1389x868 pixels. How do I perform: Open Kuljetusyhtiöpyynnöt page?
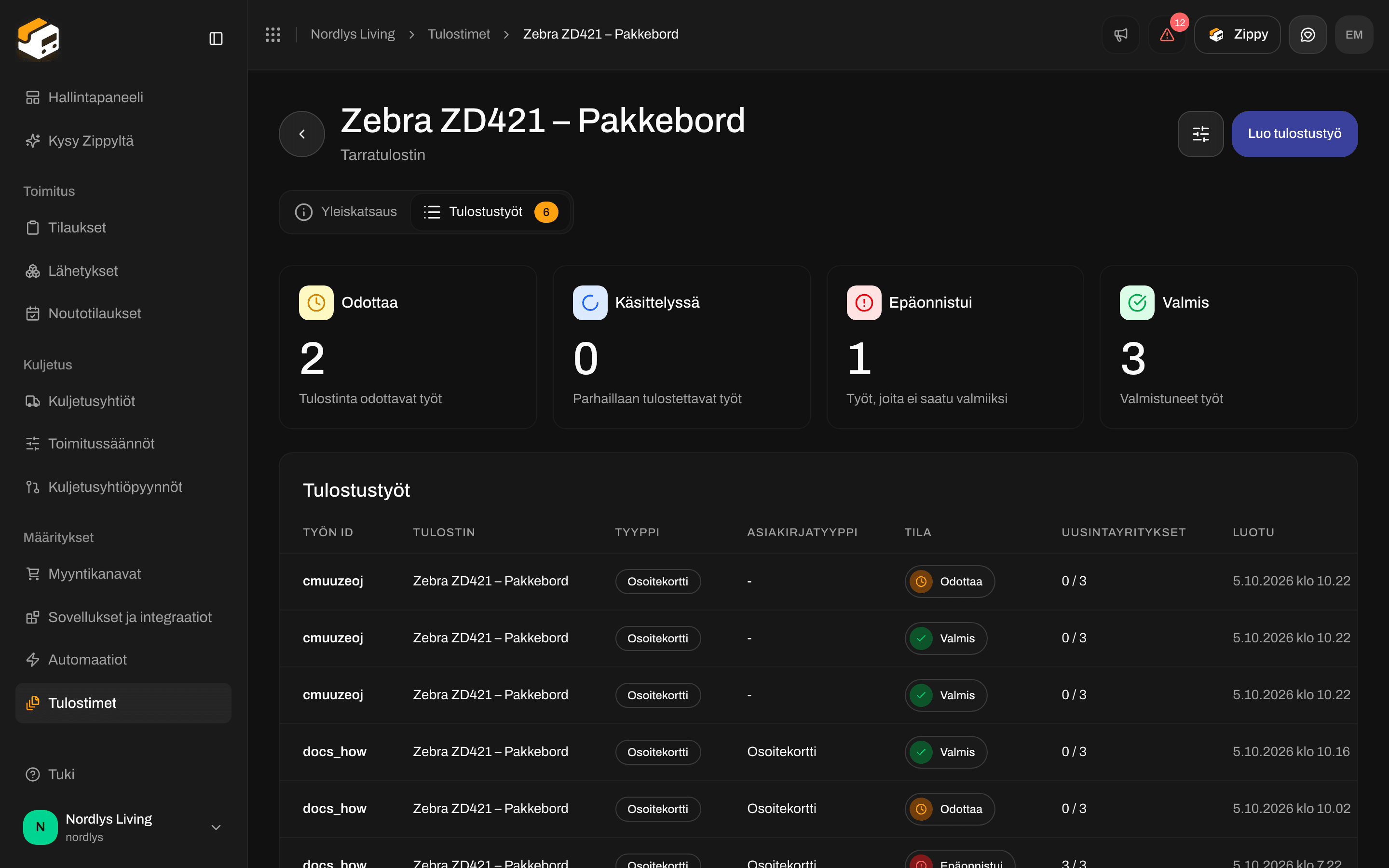[123, 487]
